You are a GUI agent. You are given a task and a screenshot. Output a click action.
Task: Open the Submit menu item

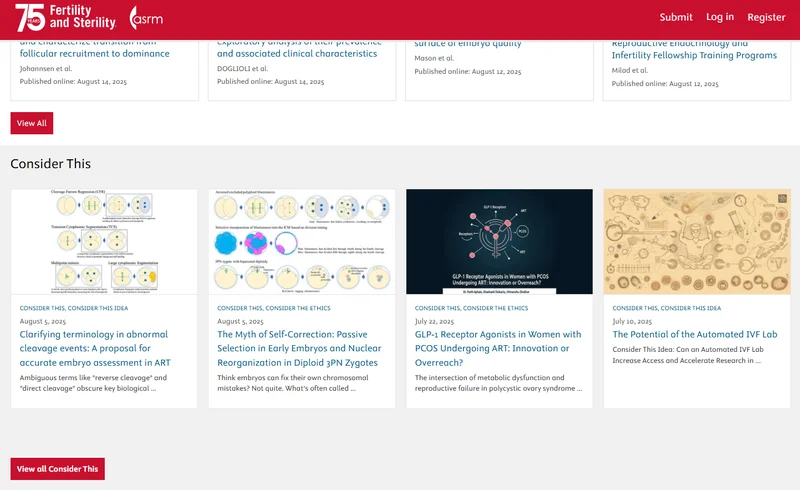[676, 17]
